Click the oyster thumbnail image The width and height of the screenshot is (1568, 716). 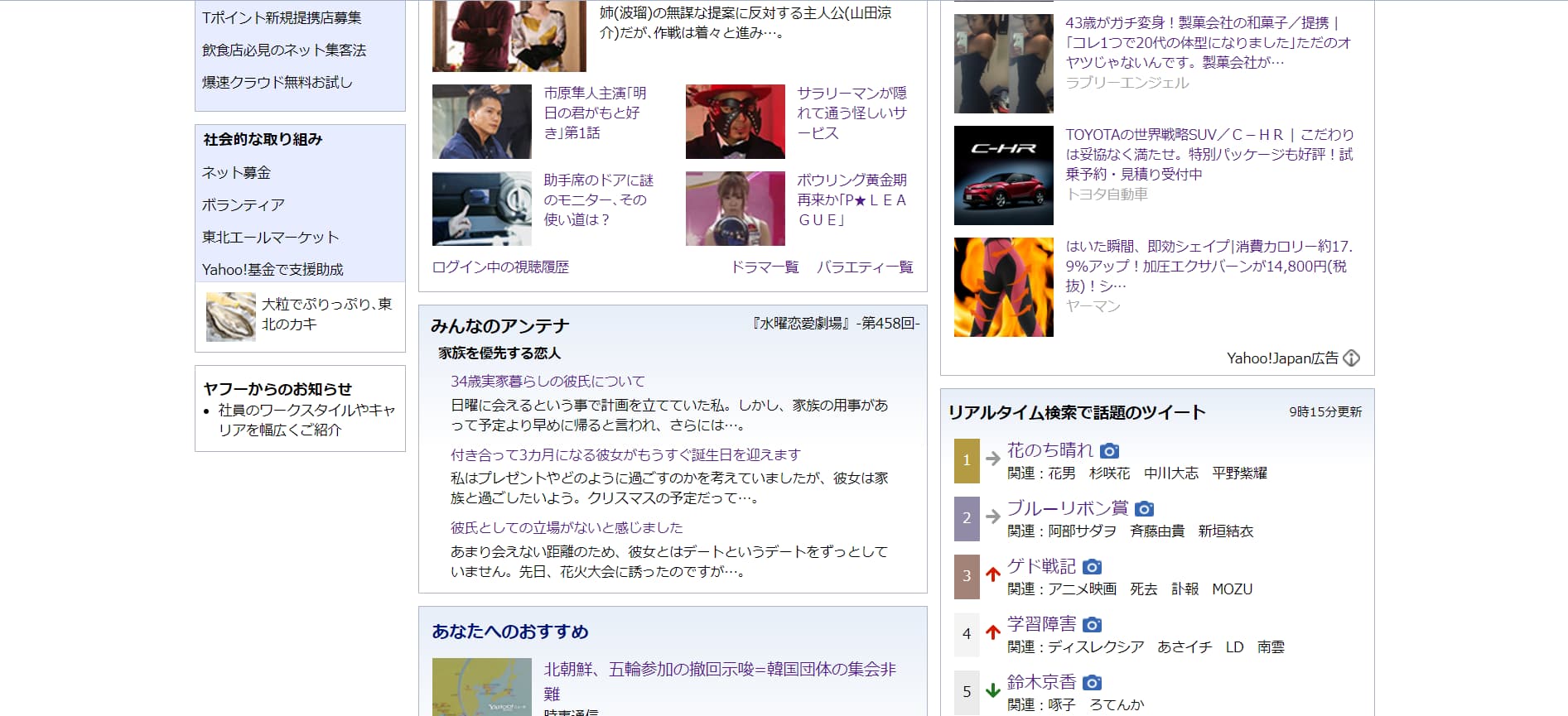(230, 316)
